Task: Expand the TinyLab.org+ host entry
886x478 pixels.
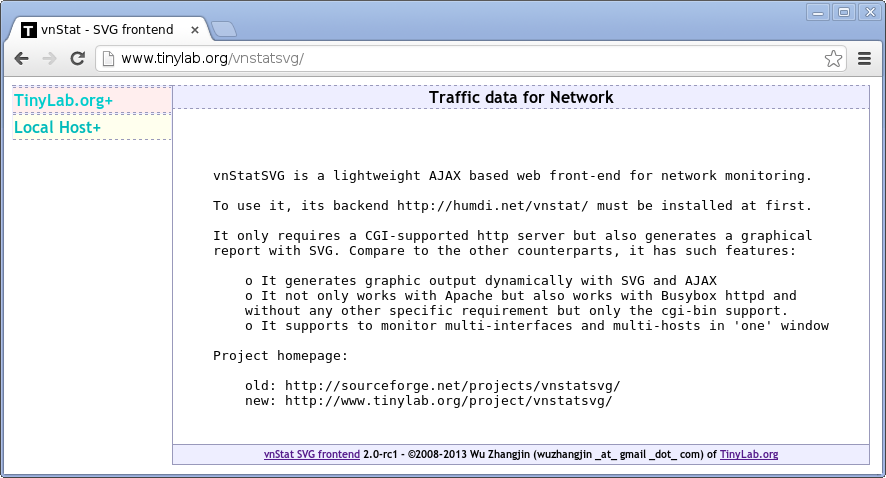Action: pos(64,100)
